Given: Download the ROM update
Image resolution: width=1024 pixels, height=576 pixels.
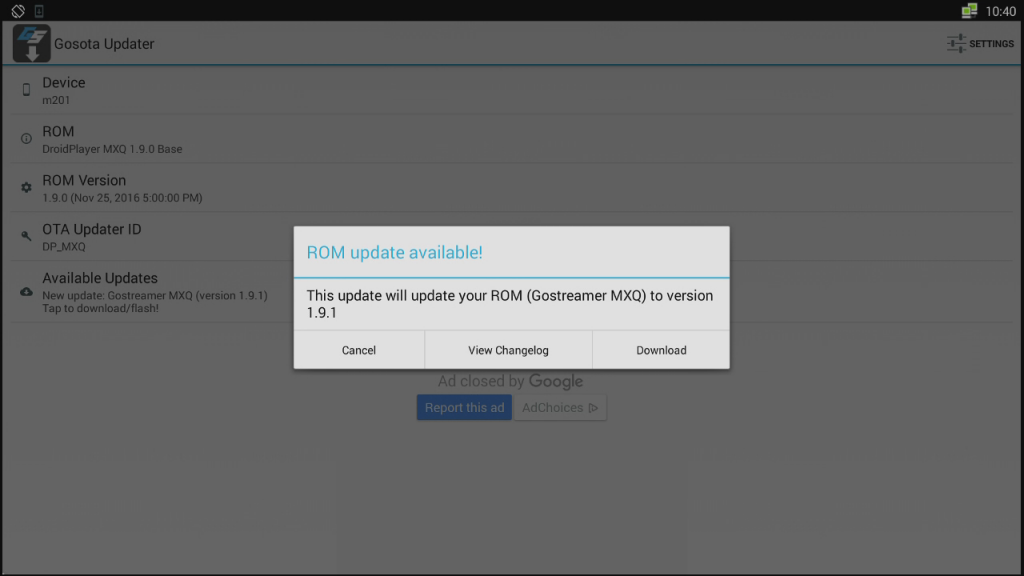Looking at the screenshot, I should 661,350.
